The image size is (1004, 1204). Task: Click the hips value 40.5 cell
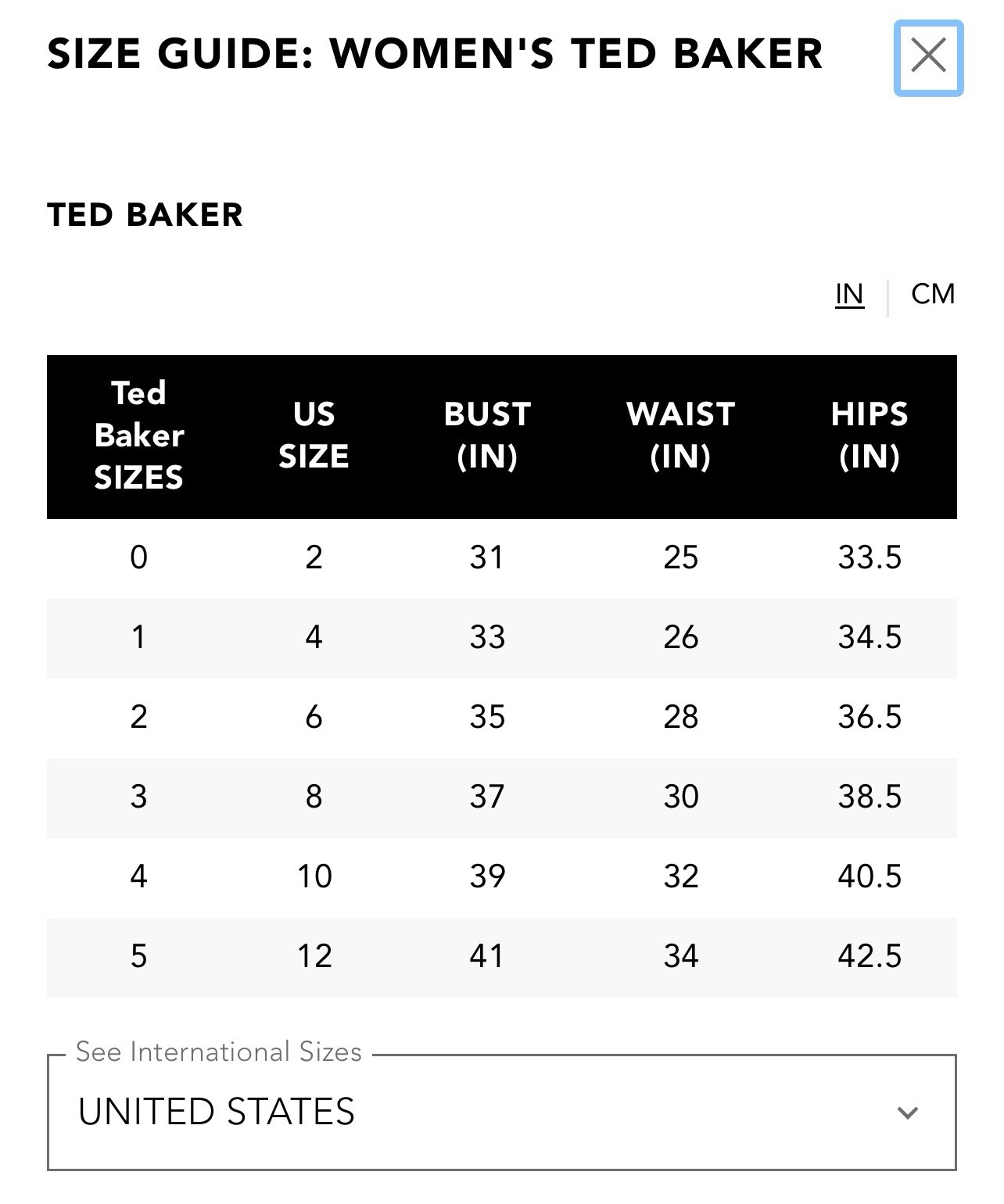870,877
